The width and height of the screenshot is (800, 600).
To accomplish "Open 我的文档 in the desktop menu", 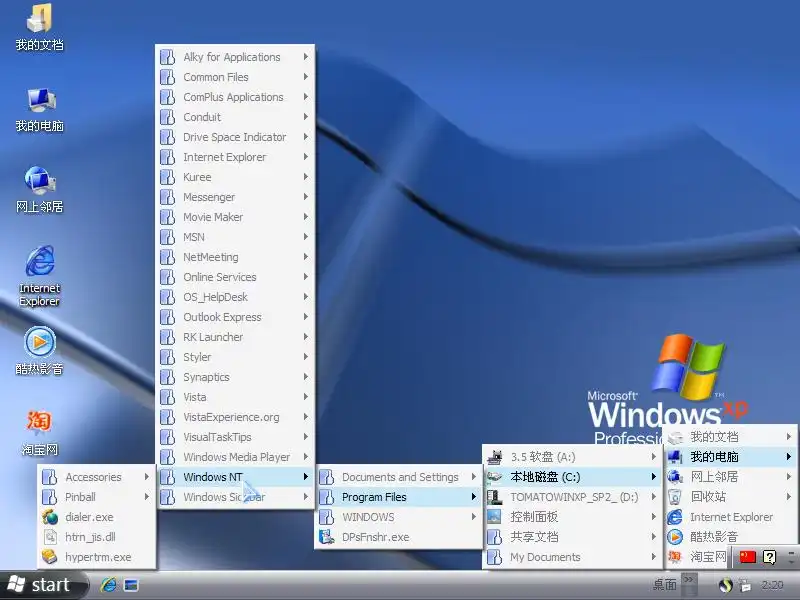I will [x=731, y=437].
